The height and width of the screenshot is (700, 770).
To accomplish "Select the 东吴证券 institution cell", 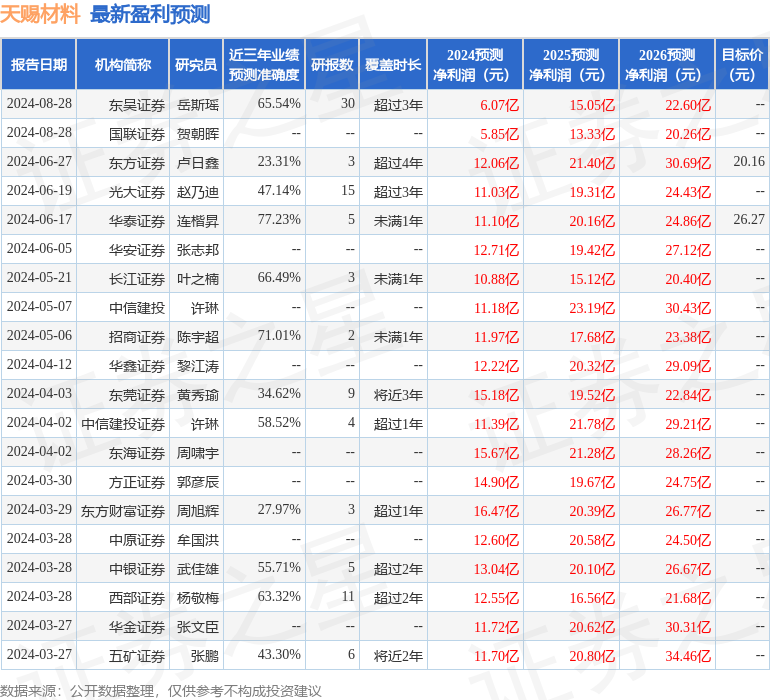I will (137, 105).
